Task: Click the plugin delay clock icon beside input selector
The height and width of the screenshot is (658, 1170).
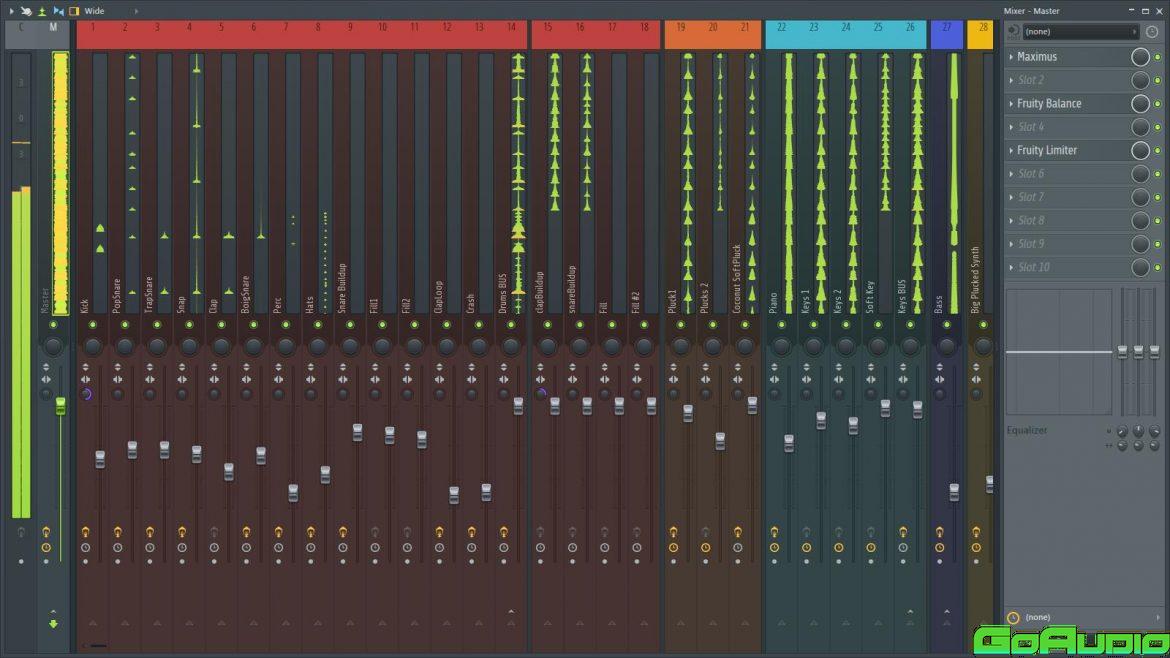Action: tap(1152, 32)
